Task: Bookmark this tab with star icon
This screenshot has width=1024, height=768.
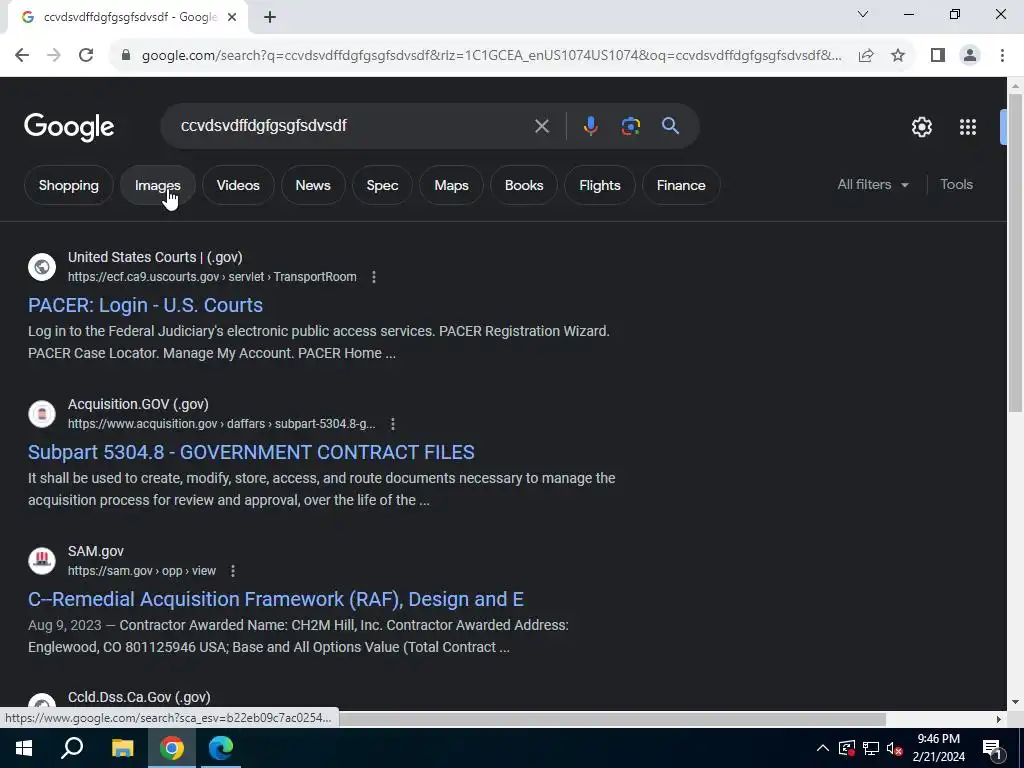Action: point(898,55)
